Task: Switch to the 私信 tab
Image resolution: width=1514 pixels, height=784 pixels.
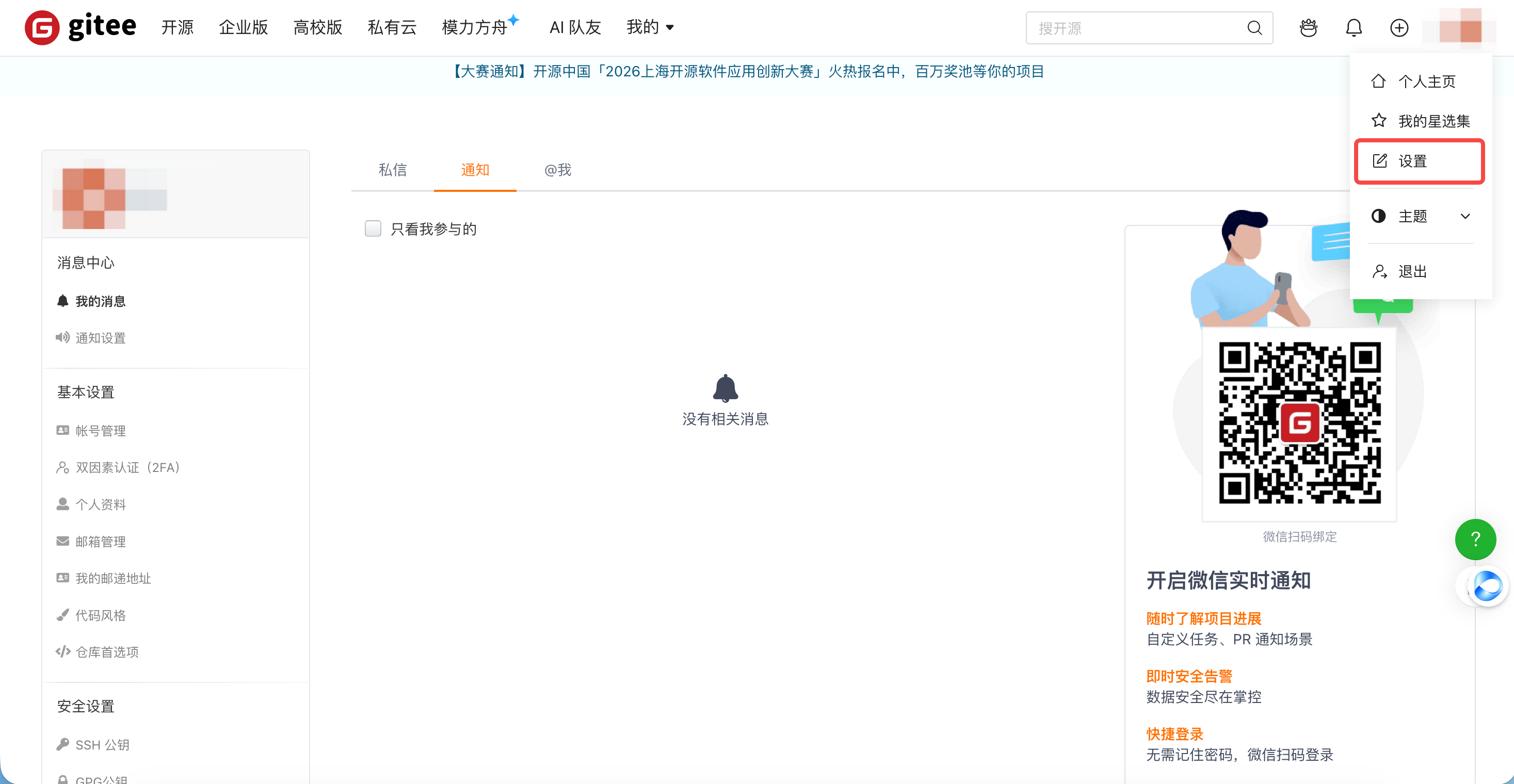Action: coord(393,170)
